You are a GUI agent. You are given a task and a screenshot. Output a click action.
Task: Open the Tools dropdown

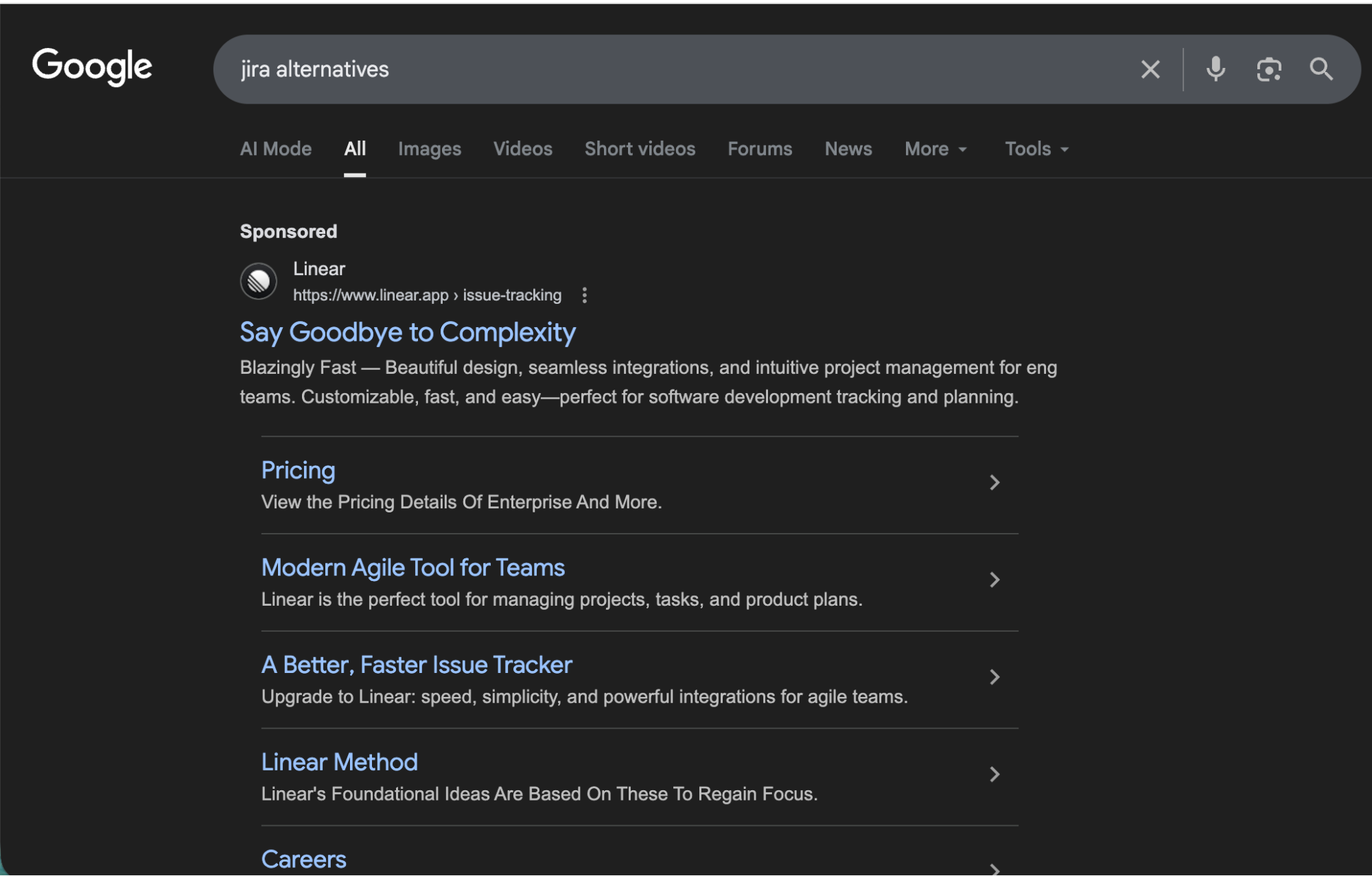point(1036,149)
